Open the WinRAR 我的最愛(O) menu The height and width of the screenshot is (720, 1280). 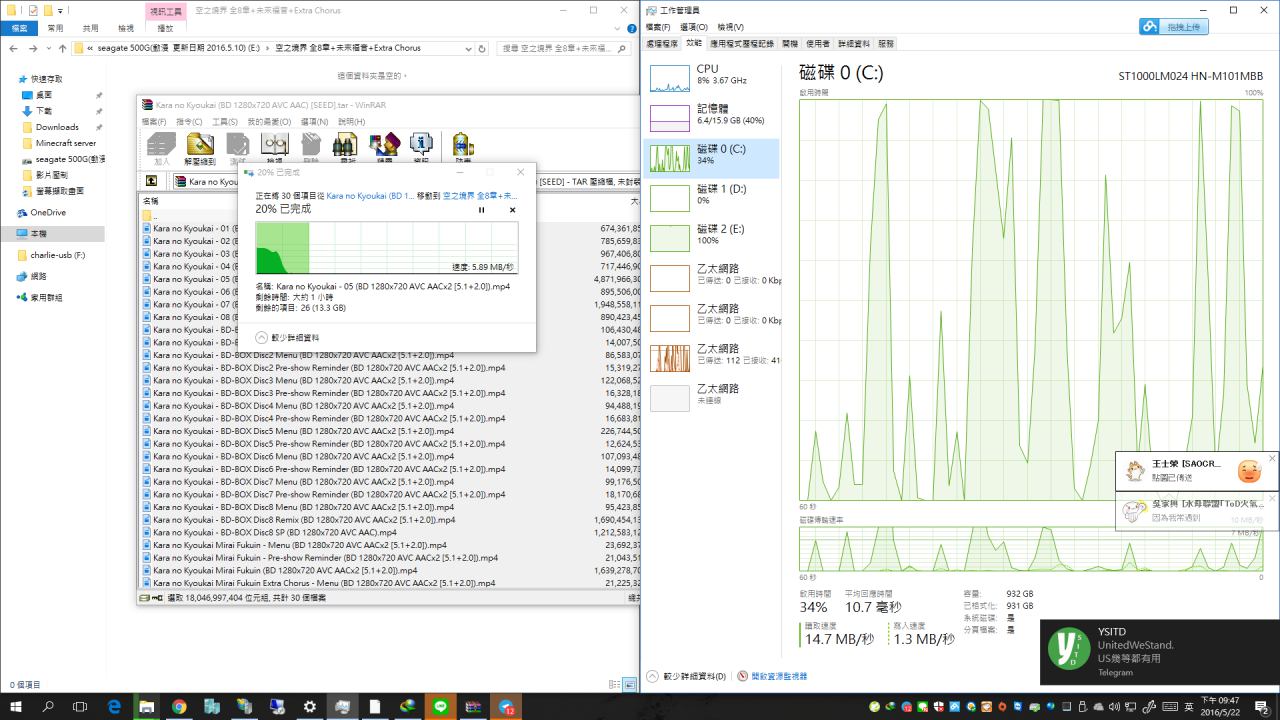pos(270,121)
